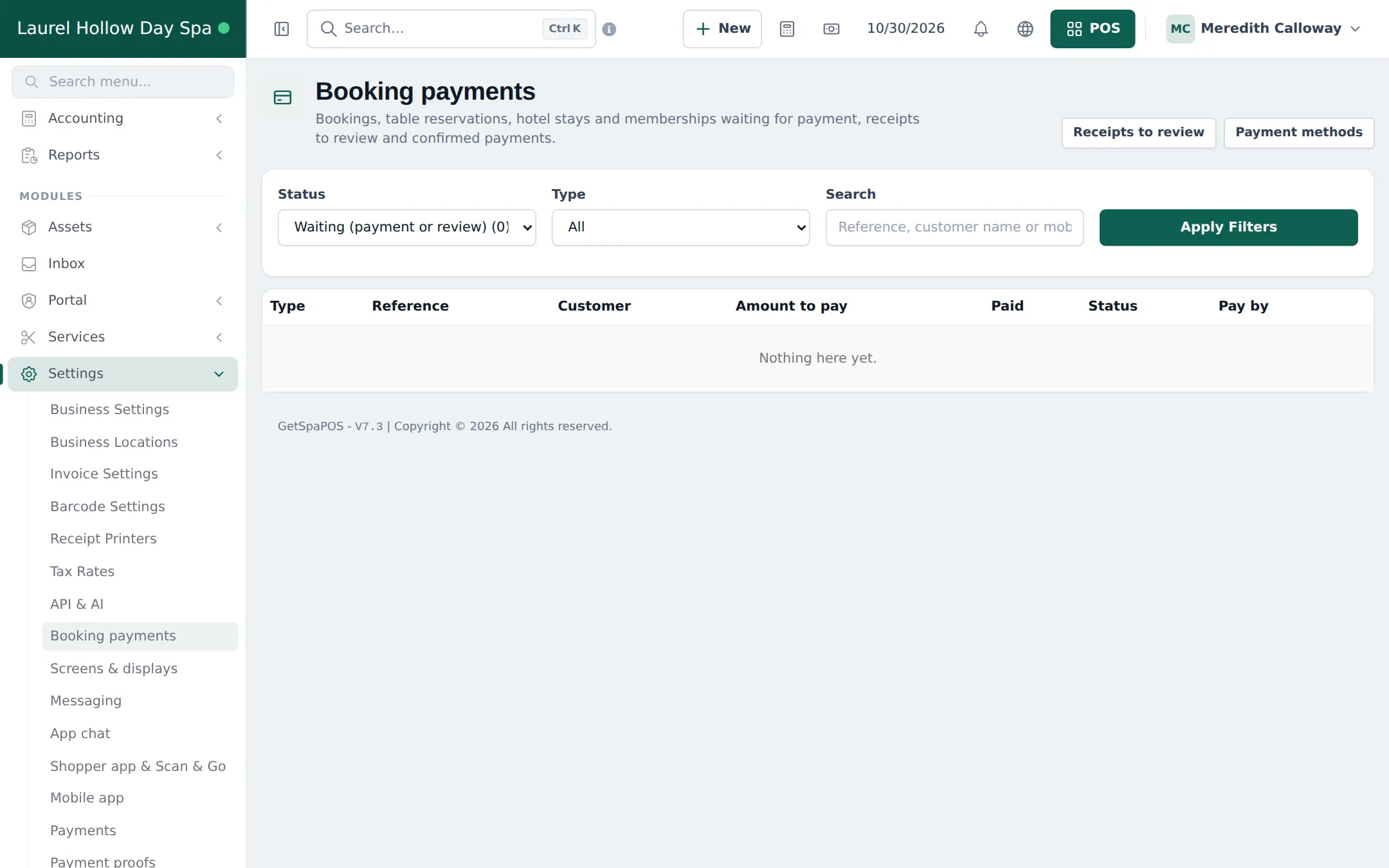Viewport: 1389px width, 868px height.
Task: Expand the Assets menu chevron
Action: [219, 227]
